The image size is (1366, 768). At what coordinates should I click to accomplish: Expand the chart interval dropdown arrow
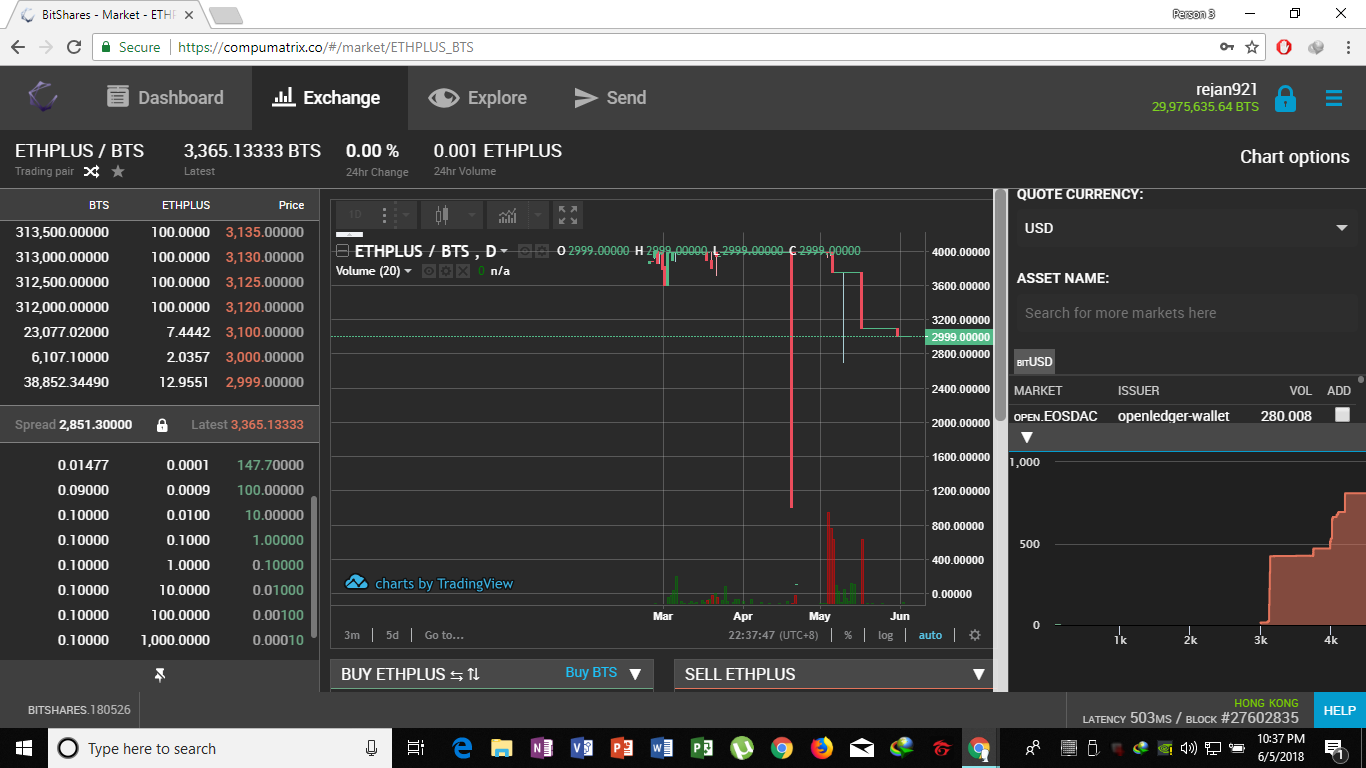tap(406, 215)
